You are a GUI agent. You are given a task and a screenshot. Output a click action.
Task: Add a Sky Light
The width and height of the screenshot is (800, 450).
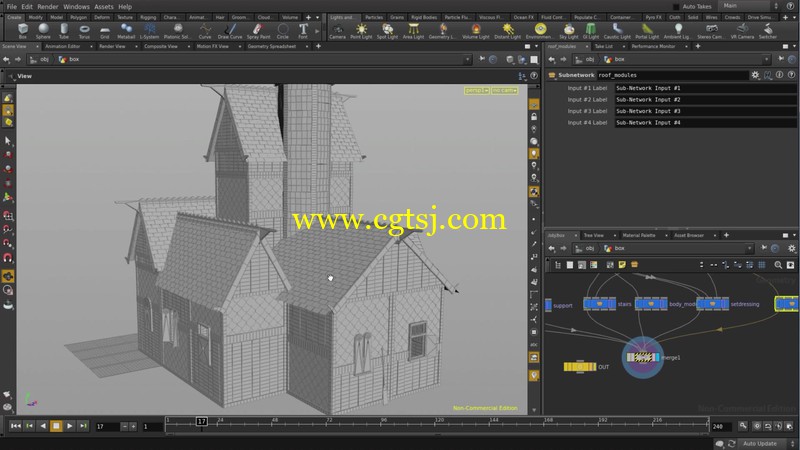tap(569, 31)
